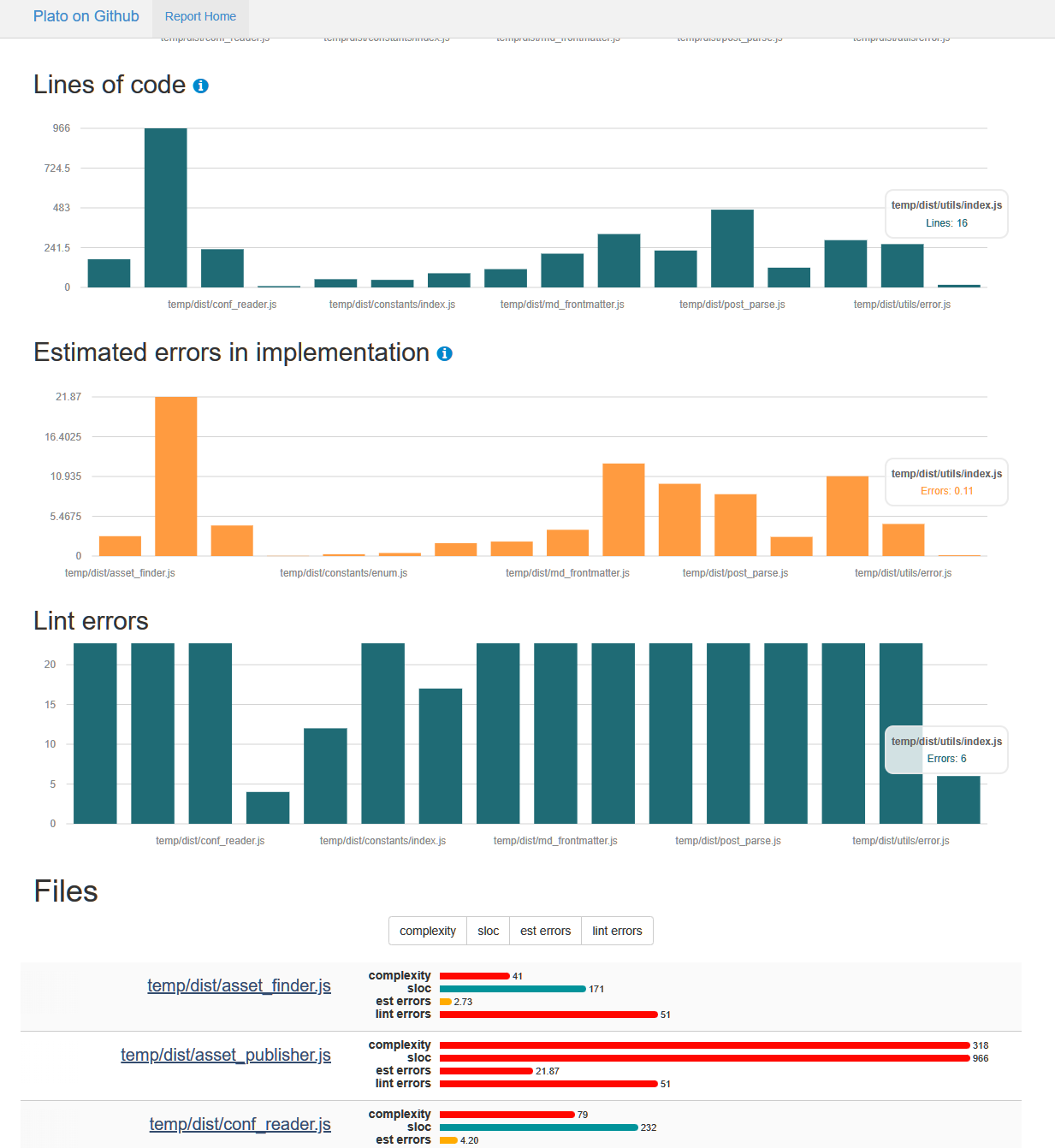
Task: Sort files by complexity
Action: 427,931
